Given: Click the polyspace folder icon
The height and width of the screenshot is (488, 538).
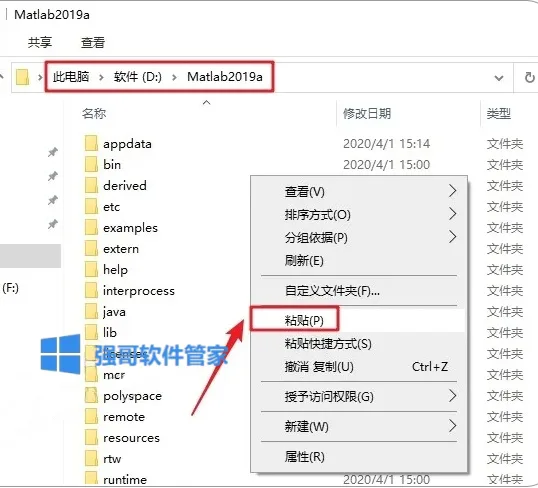Looking at the screenshot, I should (91, 395).
